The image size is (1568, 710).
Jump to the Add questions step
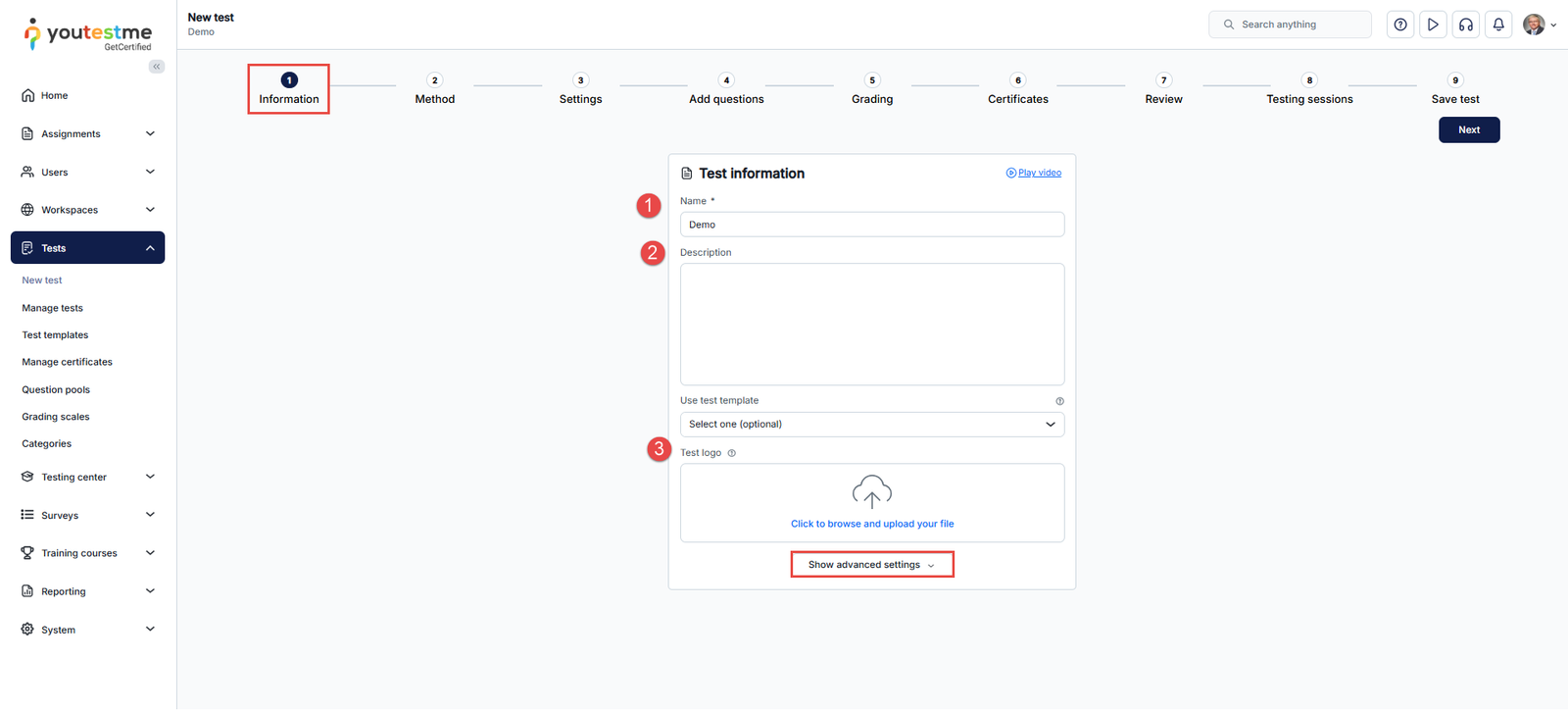726,90
